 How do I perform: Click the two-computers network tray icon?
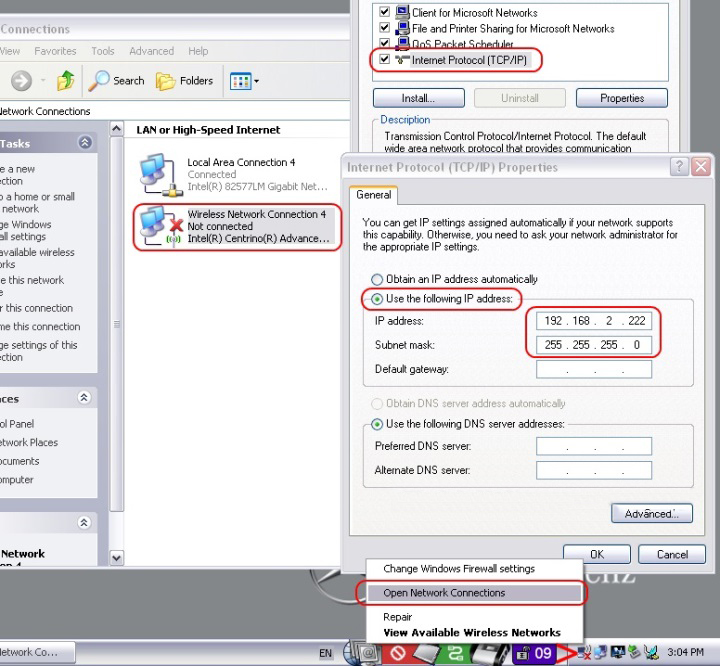(x=600, y=652)
